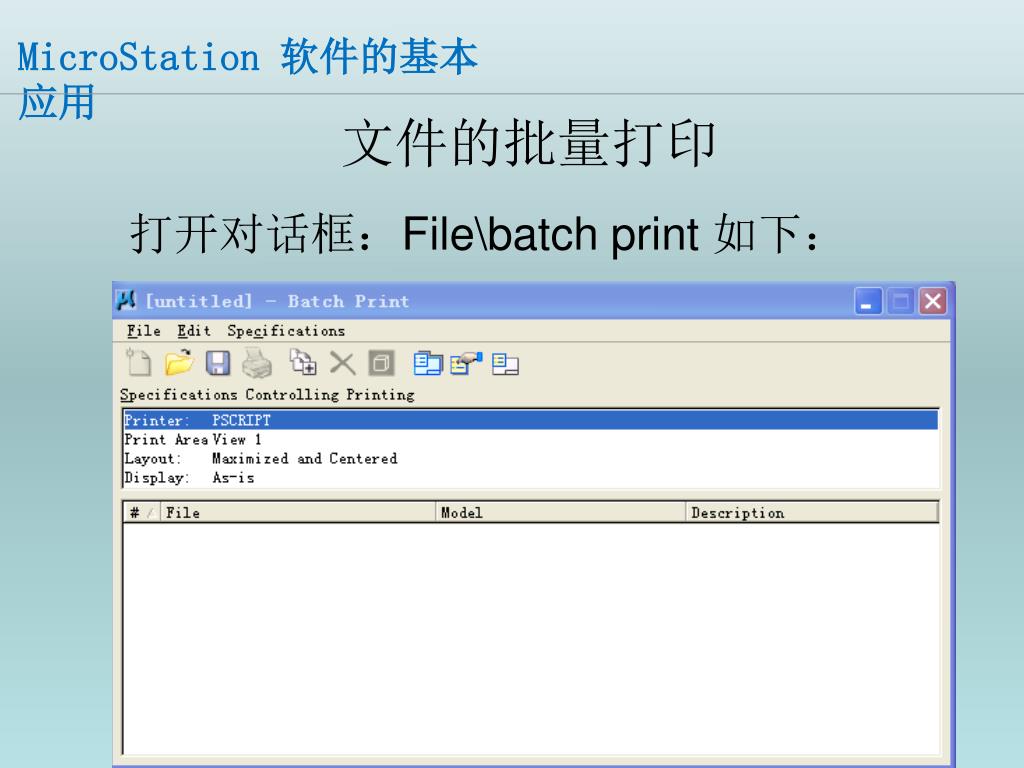
Task: Click the last specifications icon in the toolbar
Action: pyautogui.click(x=505, y=364)
